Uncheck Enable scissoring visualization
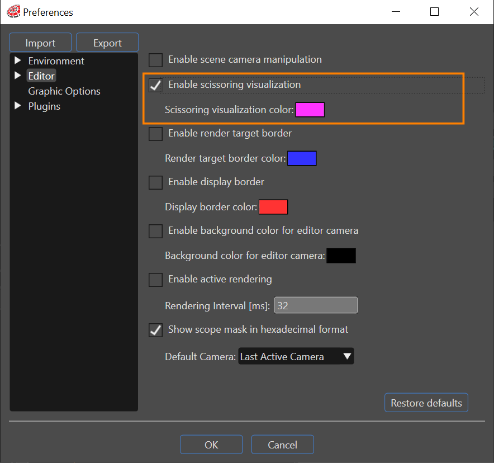Viewport: 494px width, 464px height. [x=156, y=85]
